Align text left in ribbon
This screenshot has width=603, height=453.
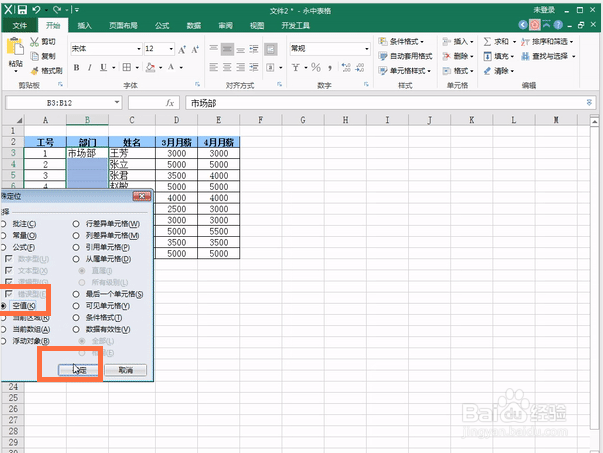point(213,68)
